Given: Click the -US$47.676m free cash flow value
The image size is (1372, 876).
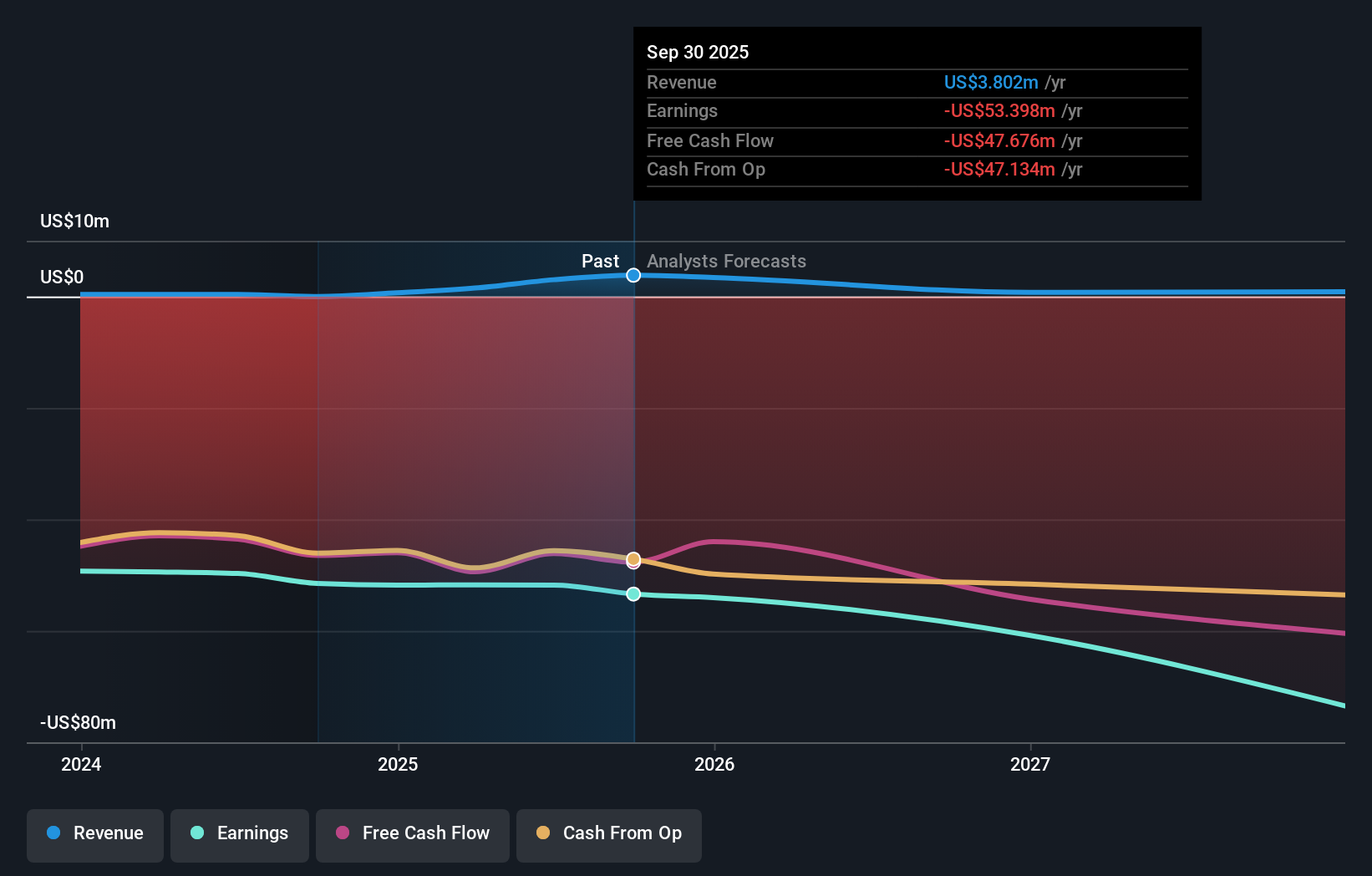Looking at the screenshot, I should click(999, 140).
